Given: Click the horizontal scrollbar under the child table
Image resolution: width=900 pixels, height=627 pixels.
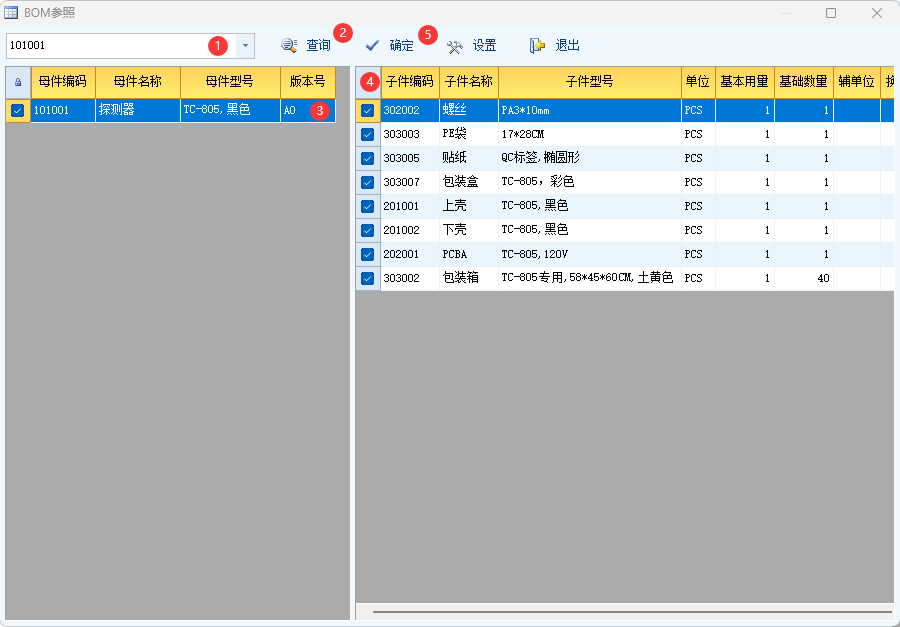Looking at the screenshot, I should (631, 611).
